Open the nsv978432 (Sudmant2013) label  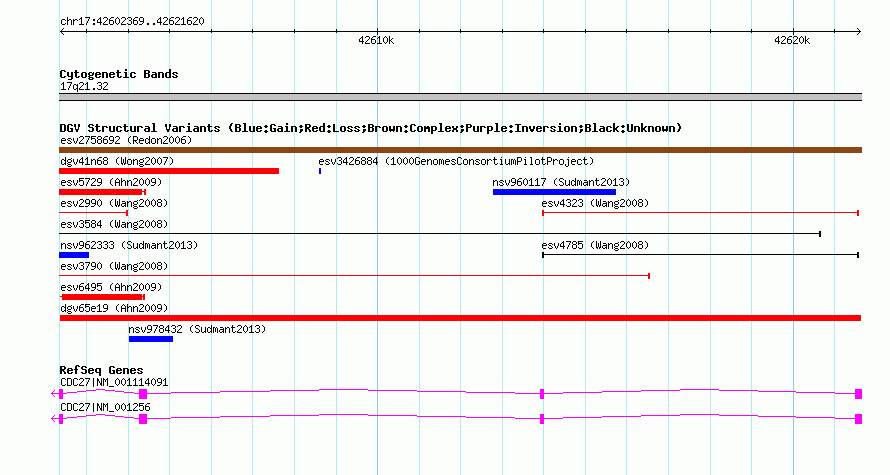pyautogui.click(x=197, y=329)
